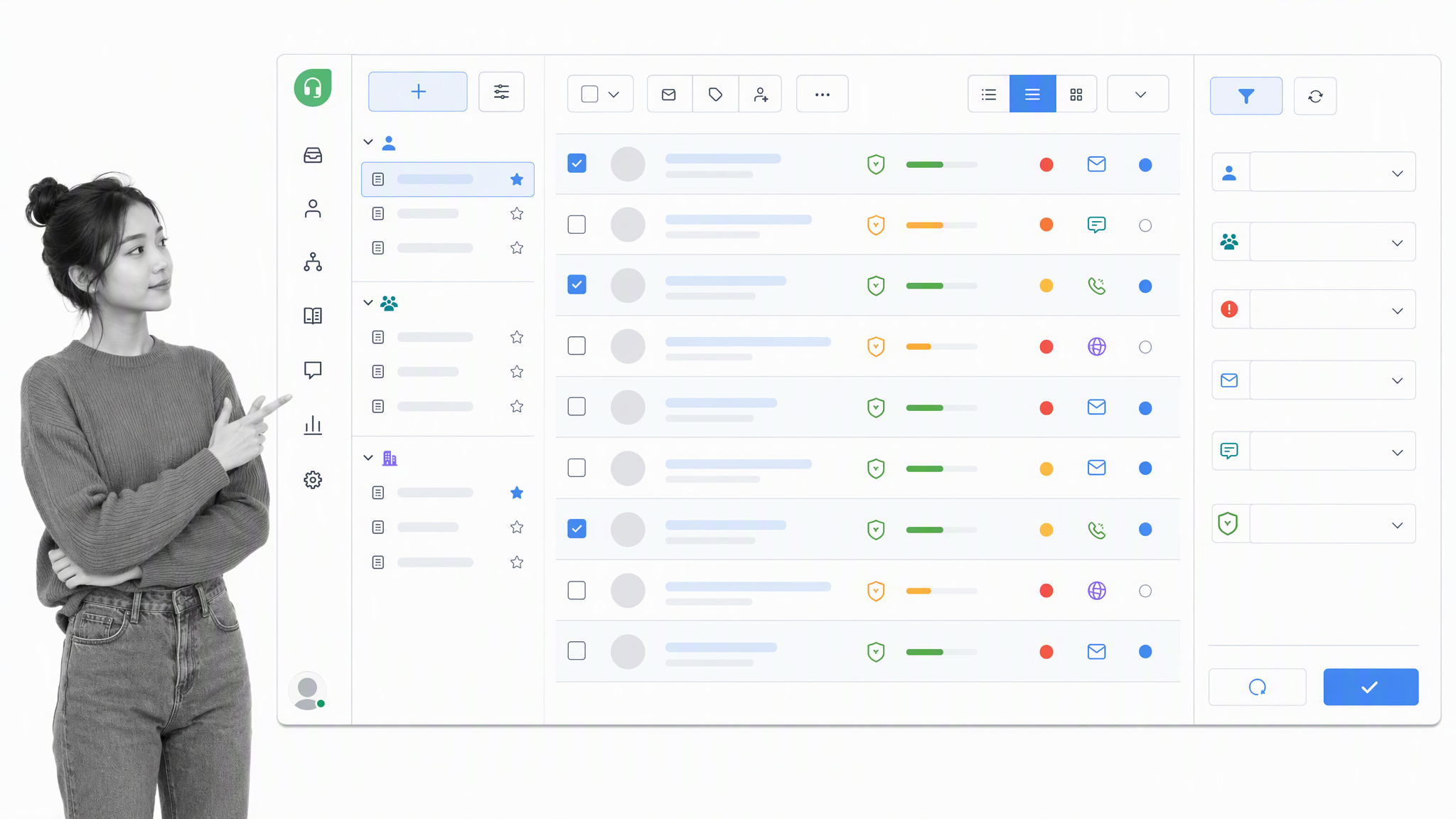Open the knowledge base book icon
1456x819 pixels.
tap(313, 316)
